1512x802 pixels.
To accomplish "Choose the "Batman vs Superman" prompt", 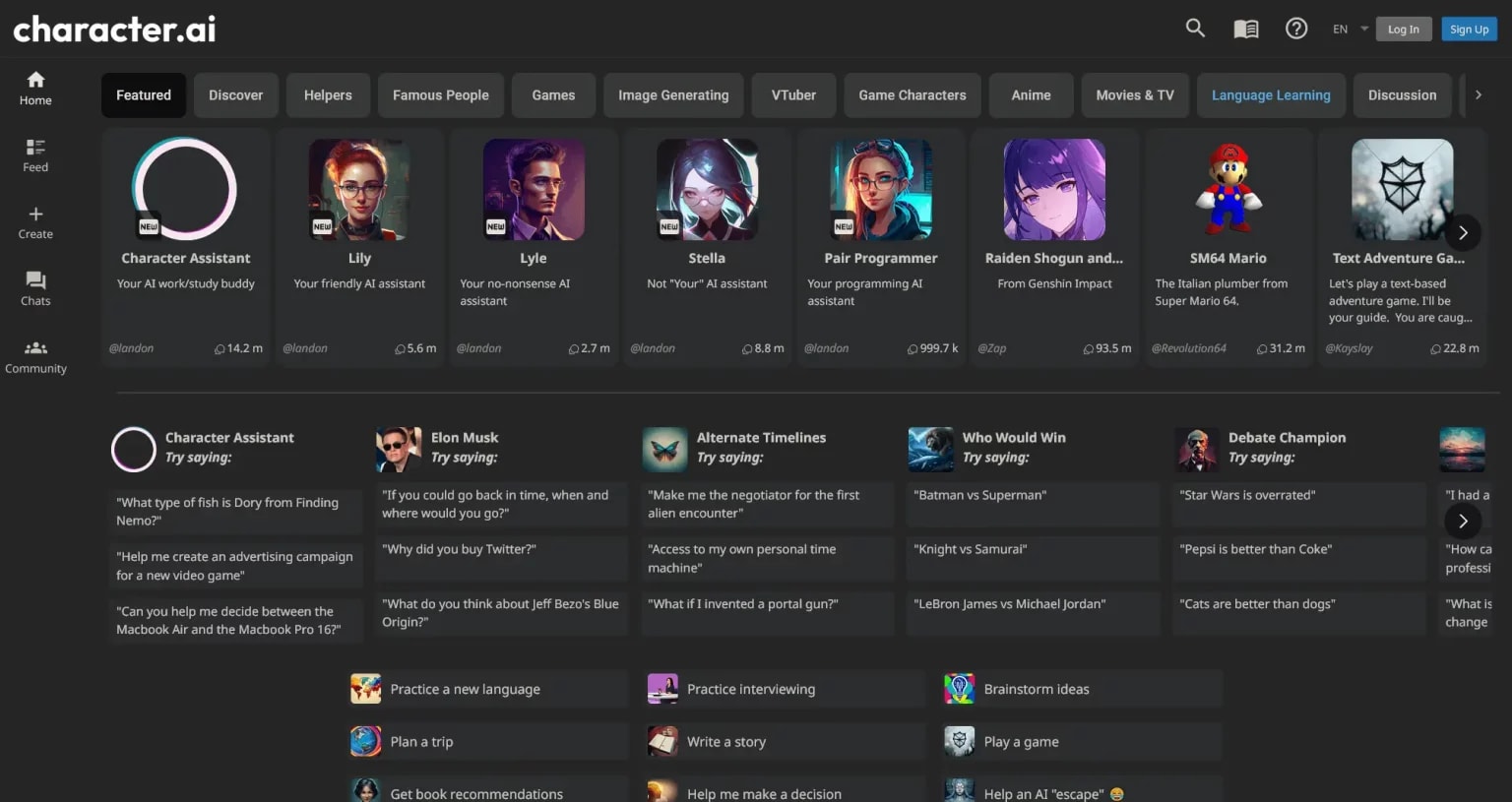I will (1033, 504).
